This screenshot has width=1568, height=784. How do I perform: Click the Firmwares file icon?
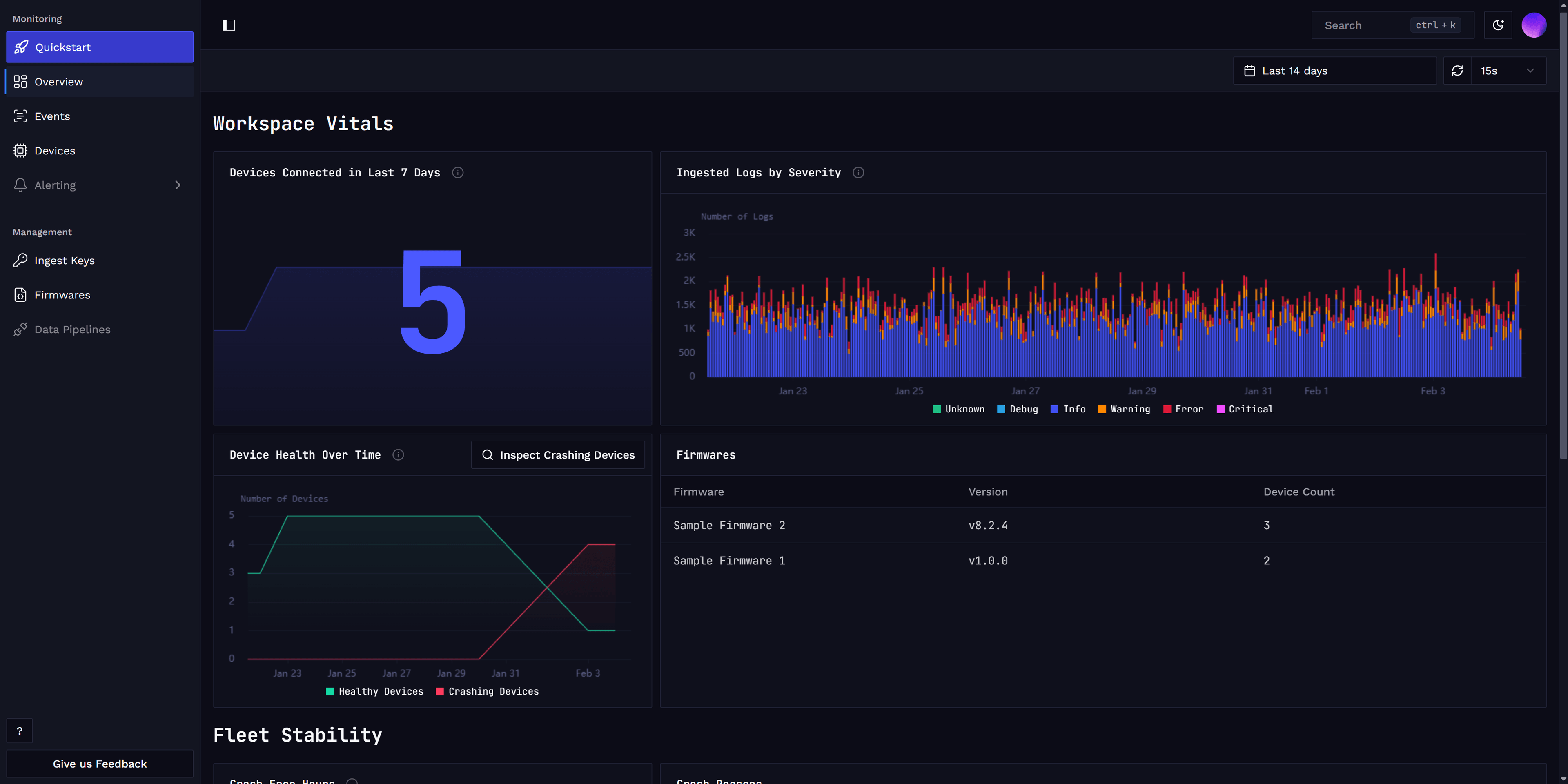pos(20,294)
